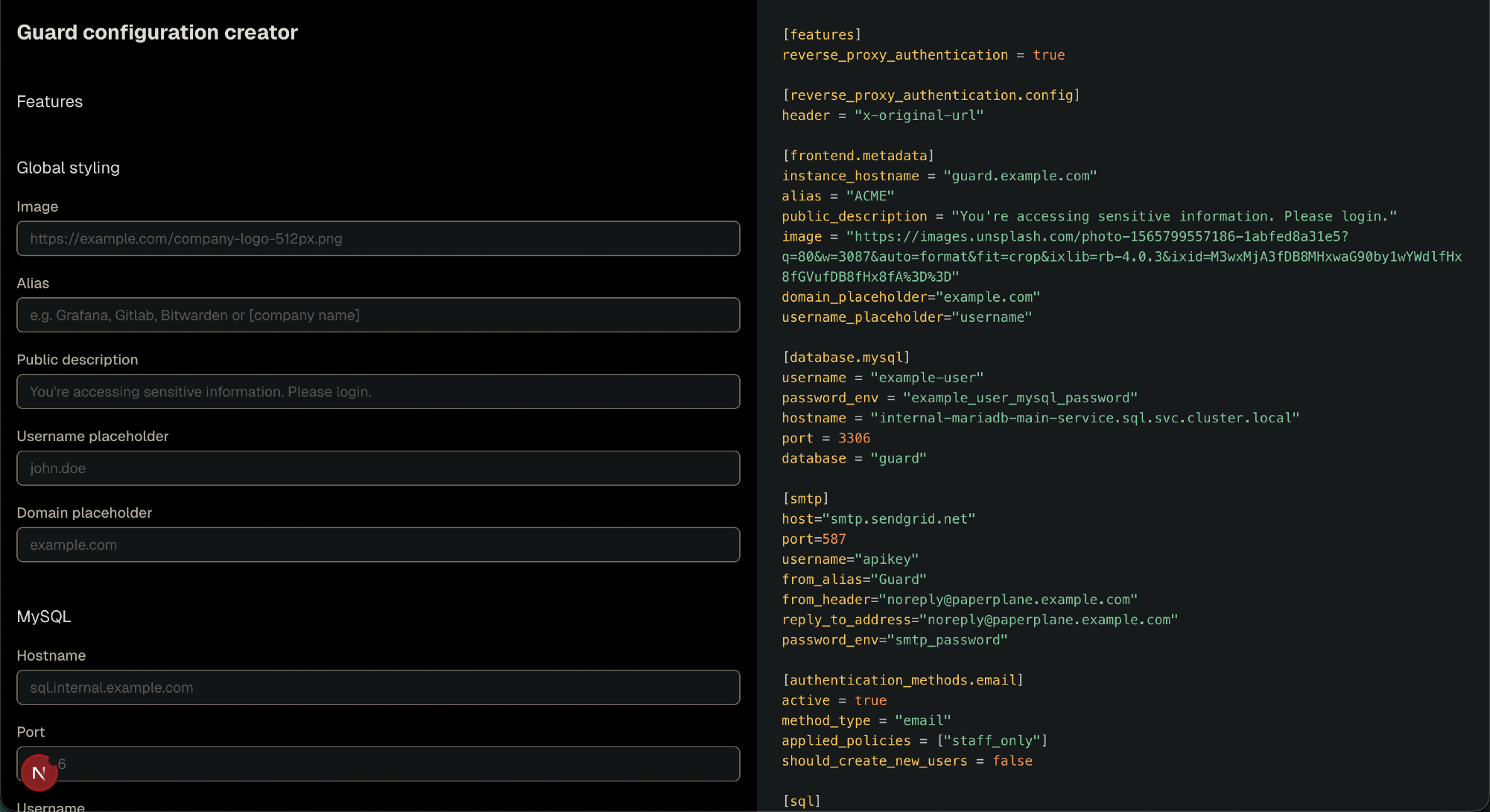Click the unsplash image URL in config
This screenshot has width=1490, height=812.
[x=1100, y=237]
